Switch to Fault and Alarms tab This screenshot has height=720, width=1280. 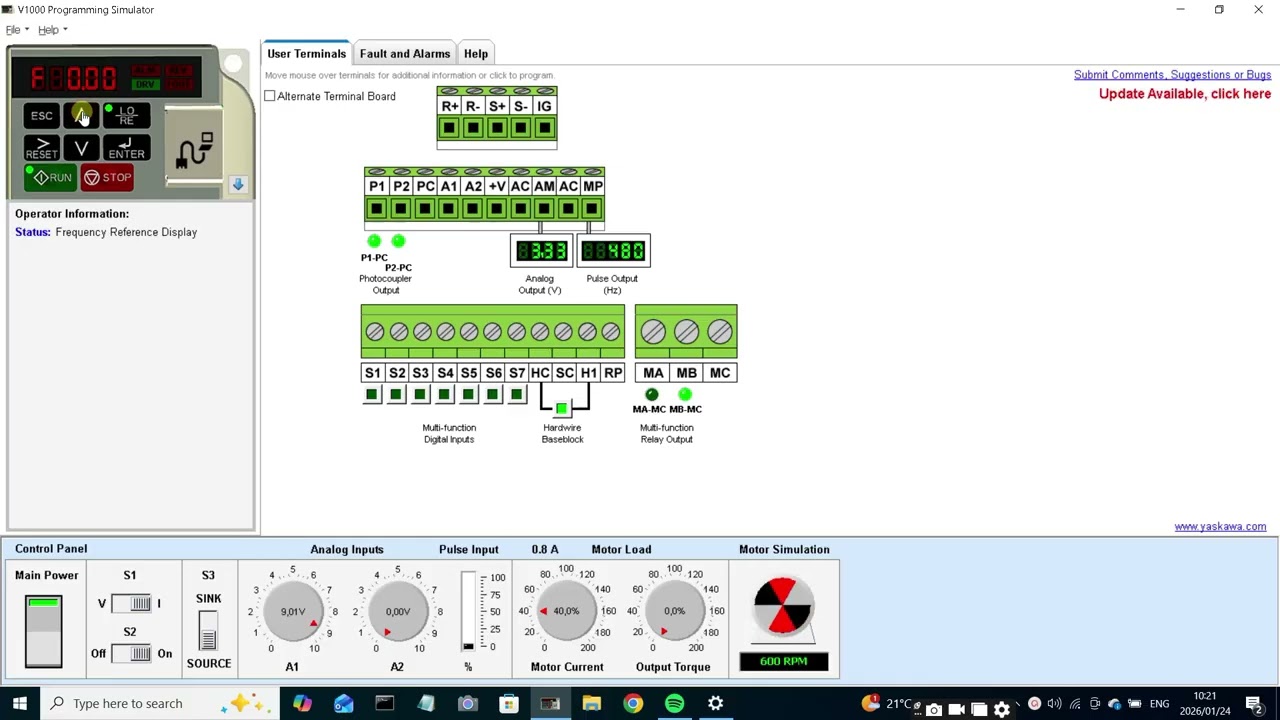point(405,53)
